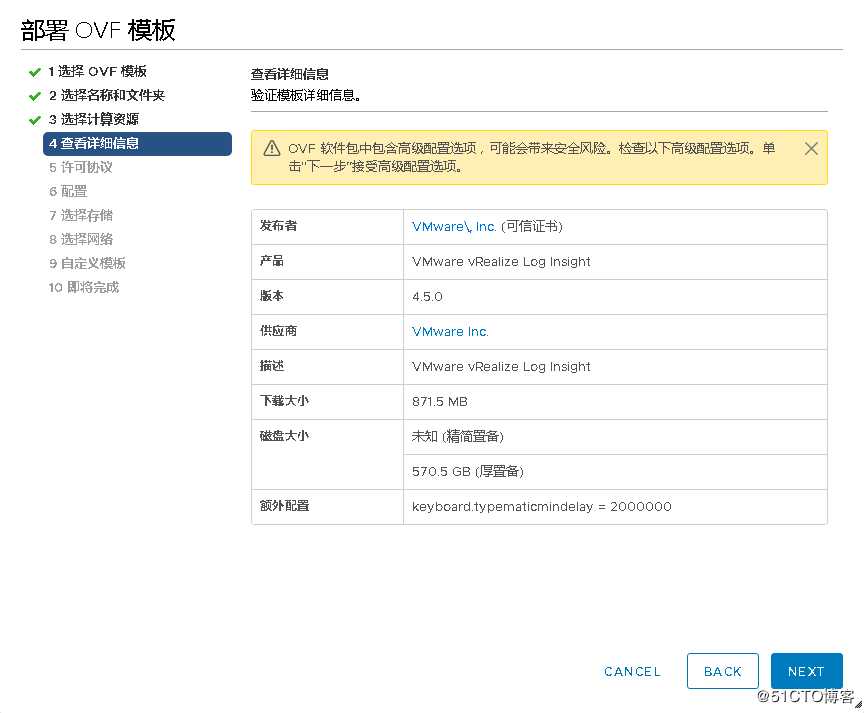Select step 7 选择存储

coord(80,215)
